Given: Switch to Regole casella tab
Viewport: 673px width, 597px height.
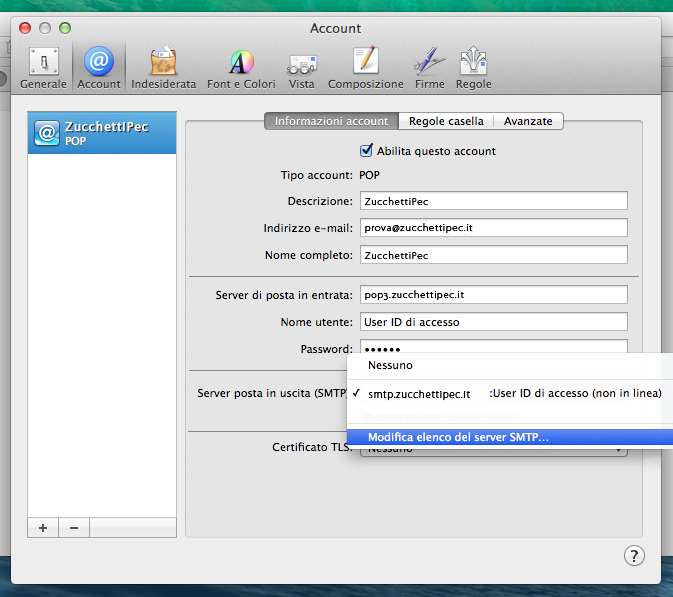Looking at the screenshot, I should pyautogui.click(x=446, y=121).
